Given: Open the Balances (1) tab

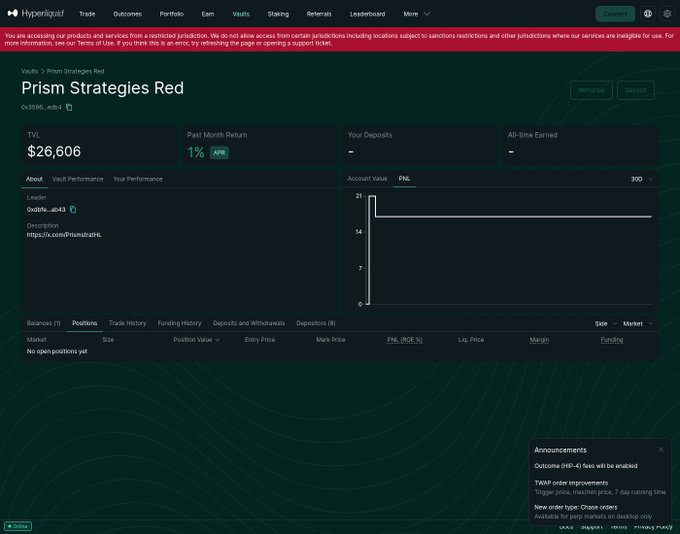Looking at the screenshot, I should point(44,323).
